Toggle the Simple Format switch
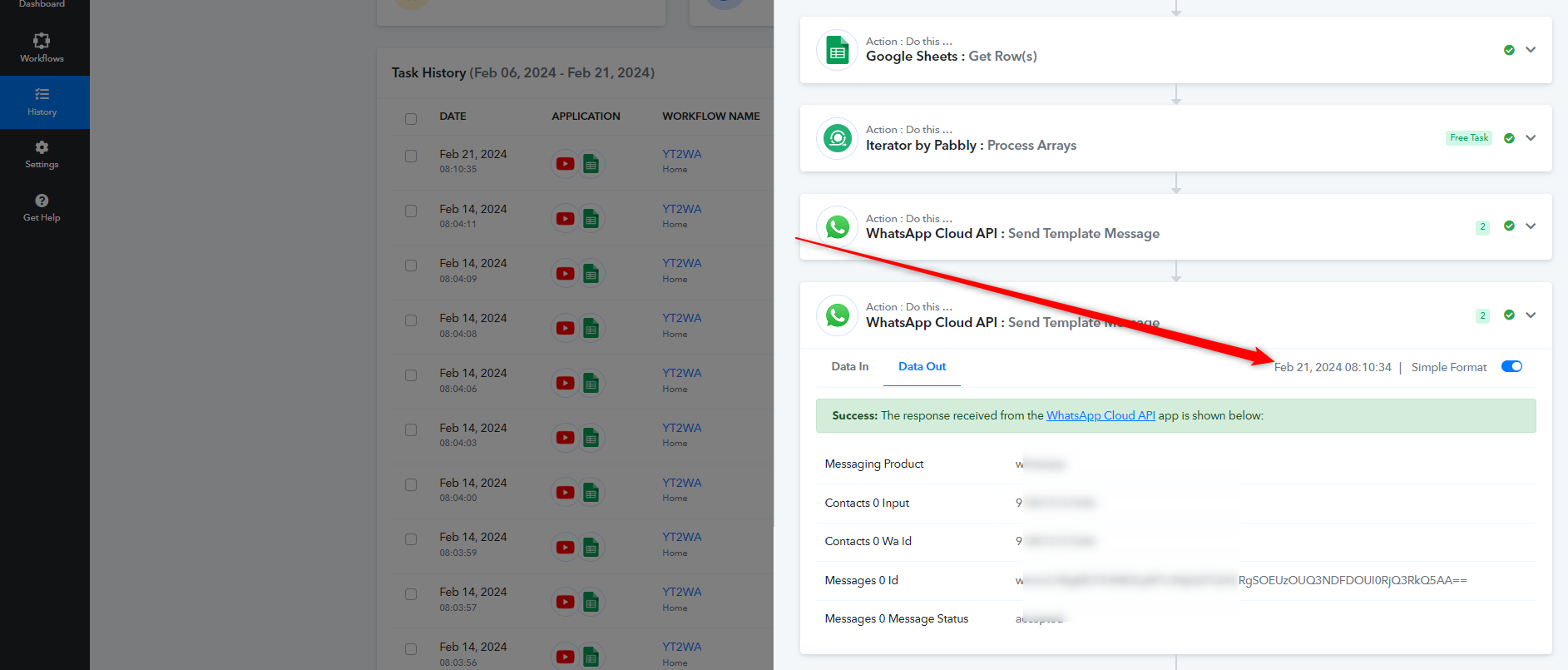 tap(1511, 367)
